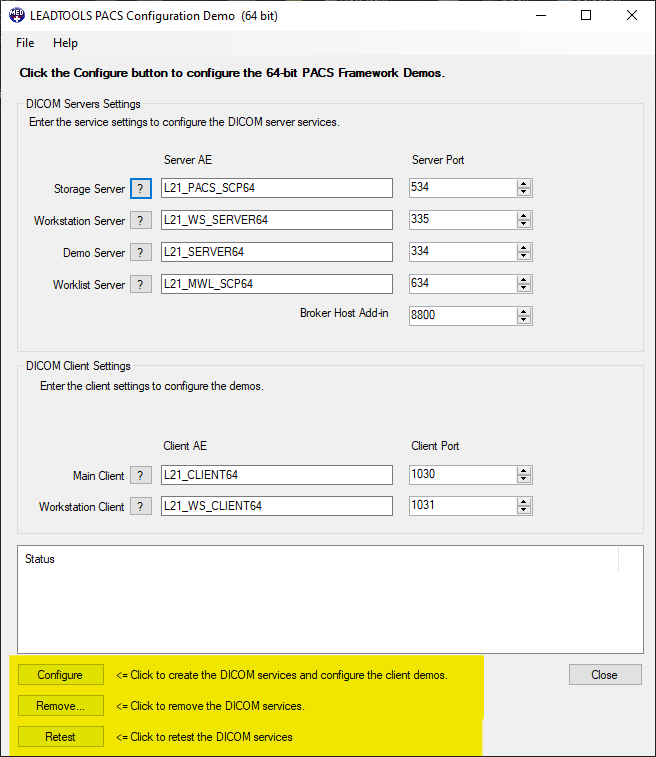Increase the Main Client port with up arrow

pos(524,470)
